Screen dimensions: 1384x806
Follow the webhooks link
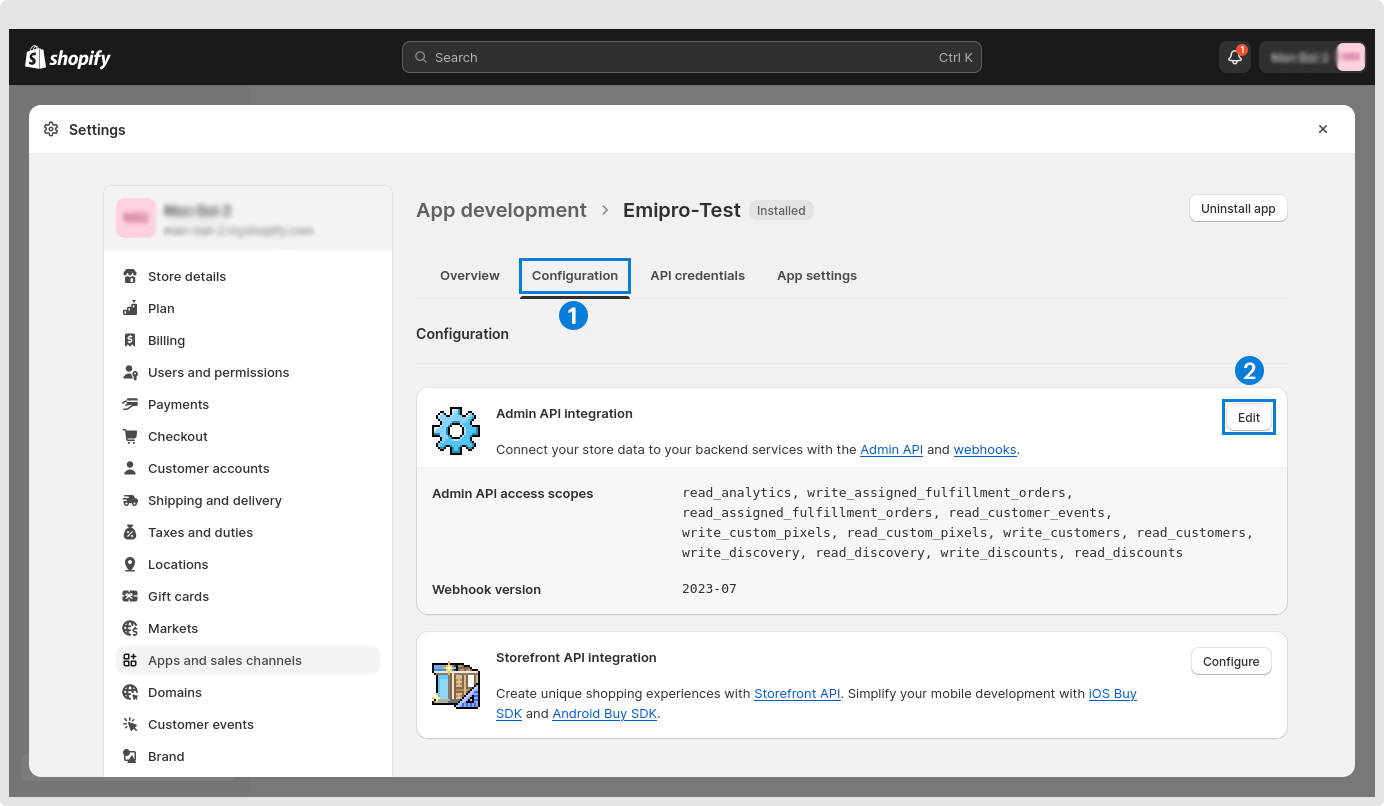(x=985, y=450)
